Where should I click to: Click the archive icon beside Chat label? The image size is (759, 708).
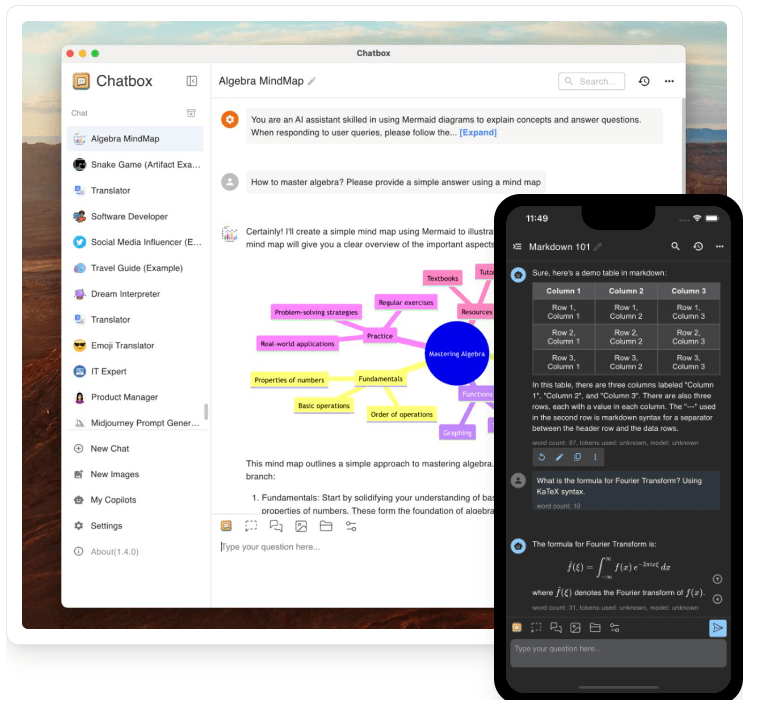(x=191, y=113)
